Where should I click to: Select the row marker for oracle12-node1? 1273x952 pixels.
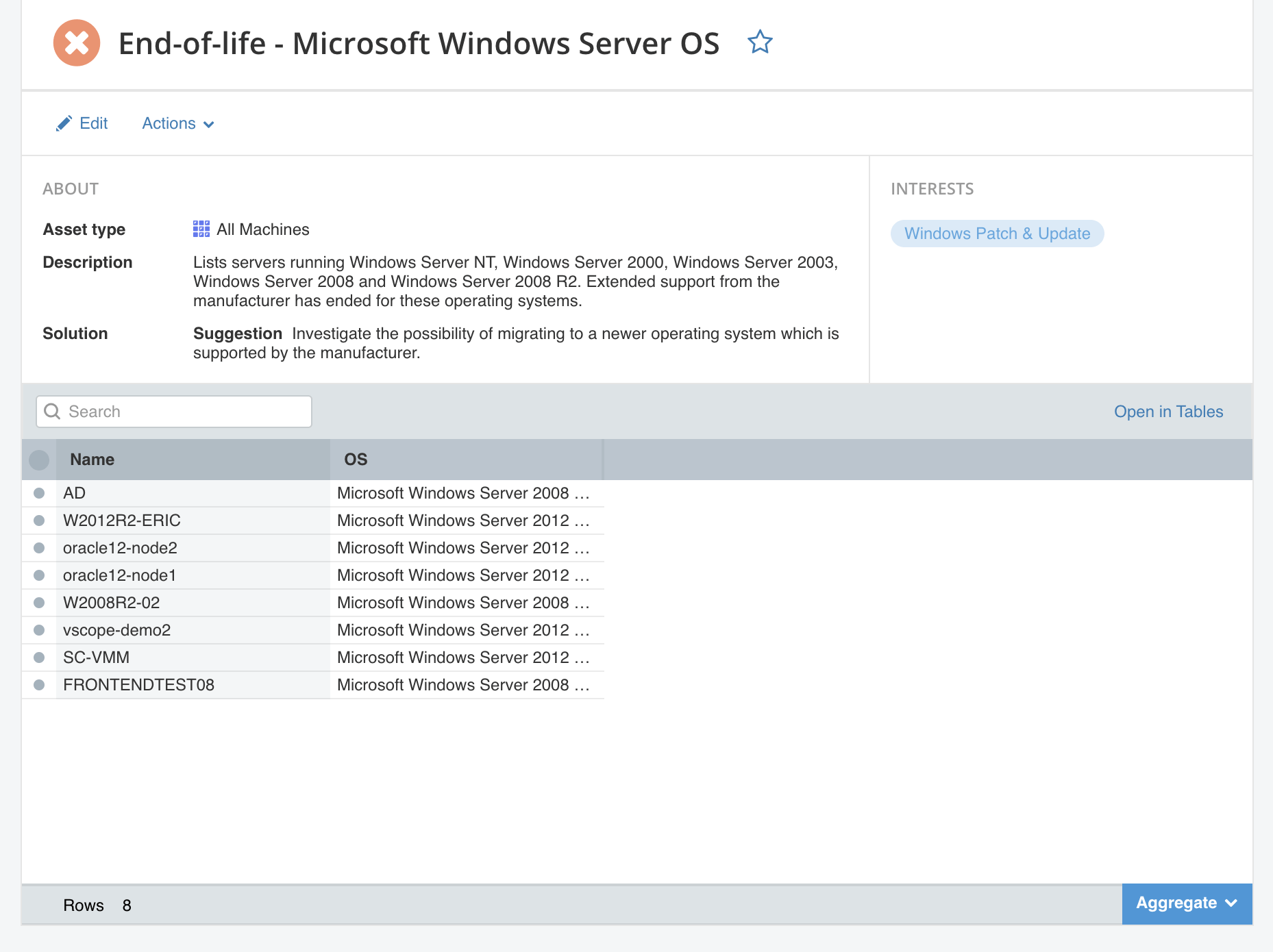39,575
